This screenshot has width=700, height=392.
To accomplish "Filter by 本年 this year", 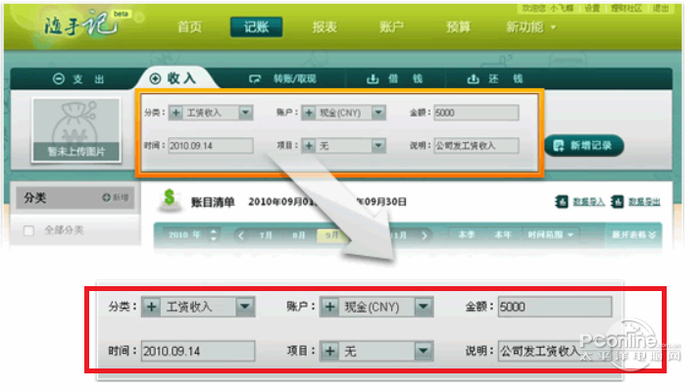I will pos(502,235).
